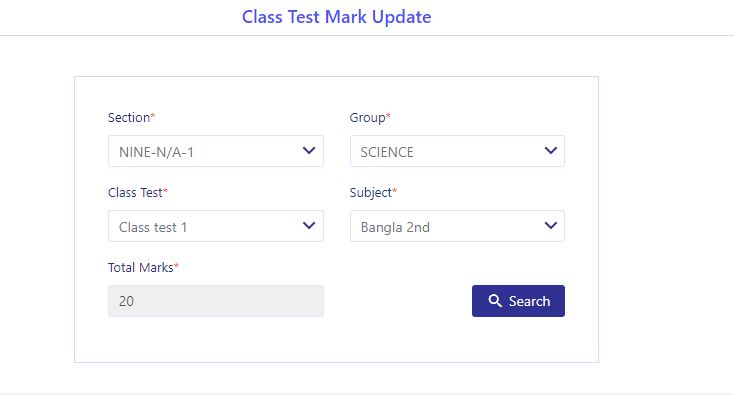Open the Group dropdown showing SCIENCE
Image resolution: width=734 pixels, height=395 pixels.
coord(457,151)
